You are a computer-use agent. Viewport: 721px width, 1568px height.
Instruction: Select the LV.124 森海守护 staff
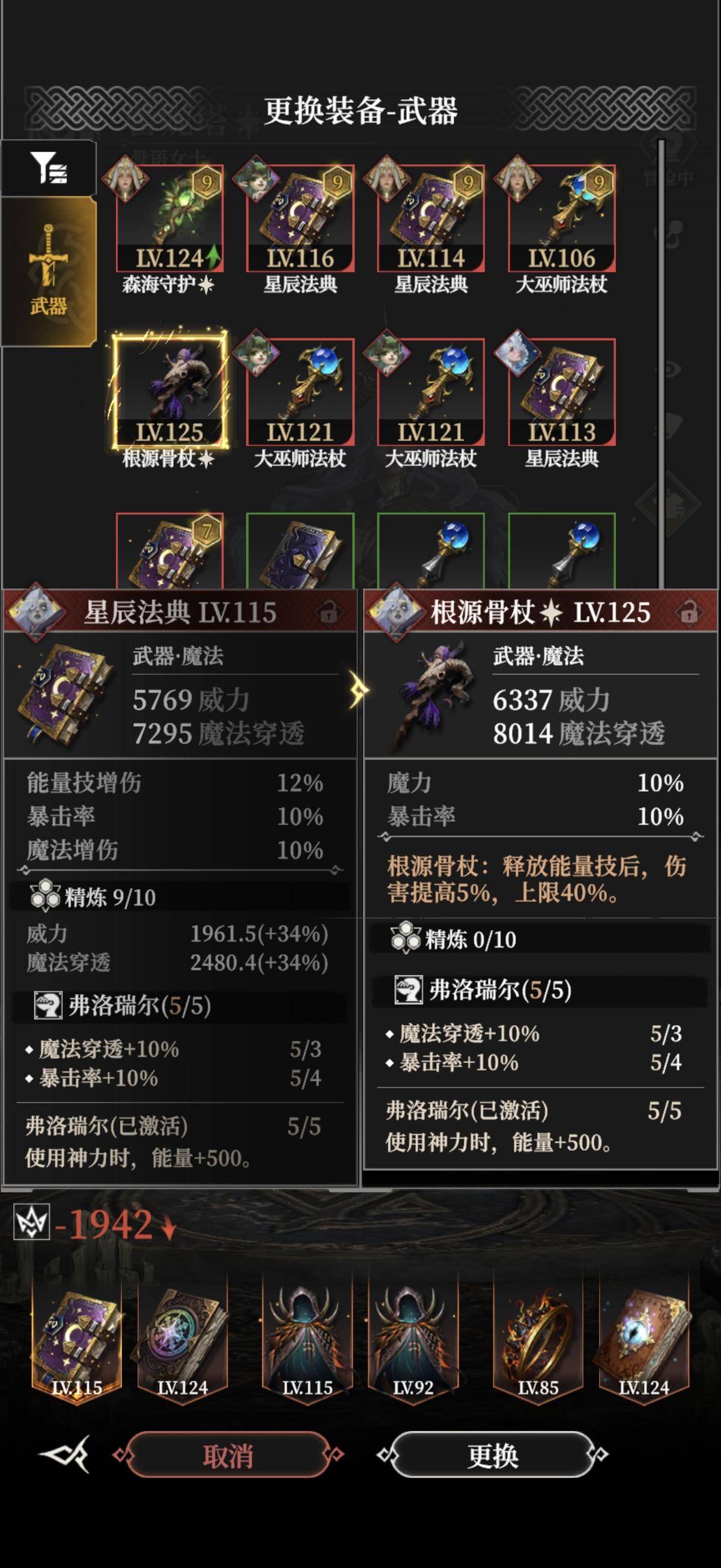tap(170, 218)
